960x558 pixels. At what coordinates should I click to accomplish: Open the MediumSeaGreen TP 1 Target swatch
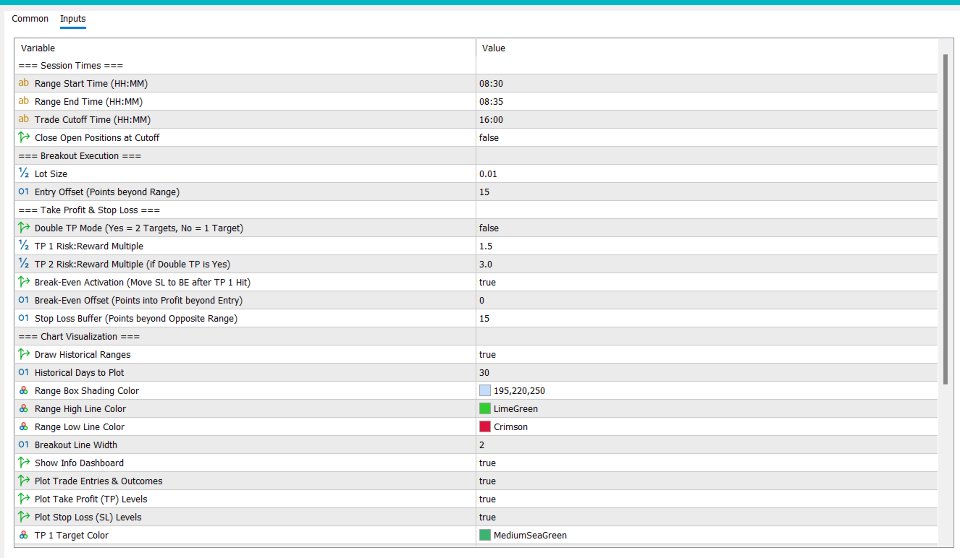pos(485,535)
